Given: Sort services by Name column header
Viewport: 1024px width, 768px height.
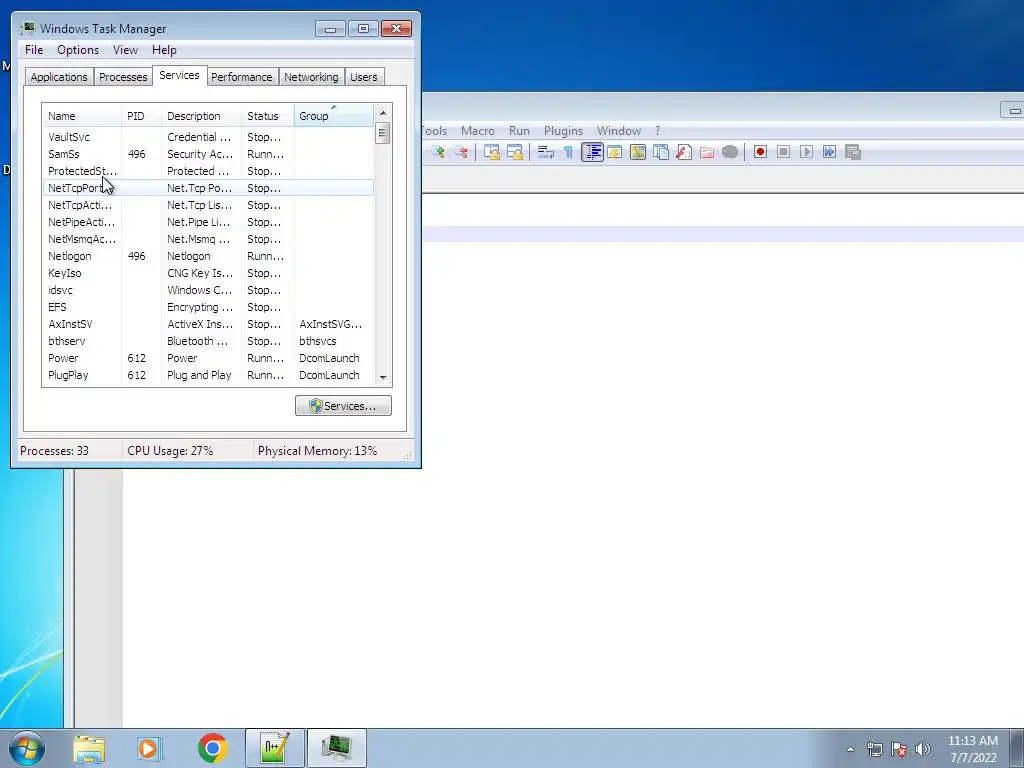Looking at the screenshot, I should point(82,116).
